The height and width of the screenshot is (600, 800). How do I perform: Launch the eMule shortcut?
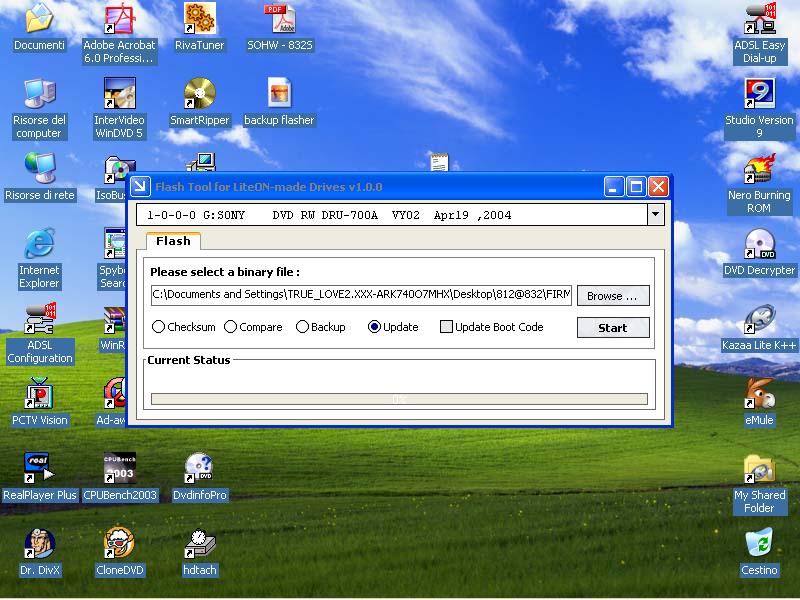[759, 393]
